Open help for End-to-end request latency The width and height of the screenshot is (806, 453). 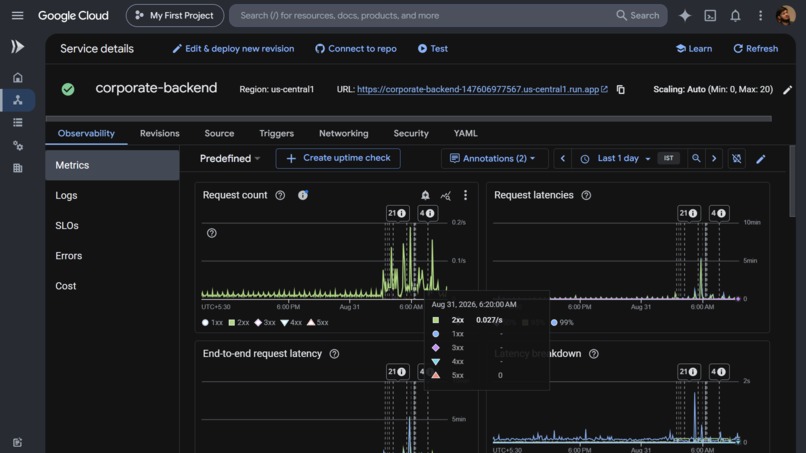[334, 354]
